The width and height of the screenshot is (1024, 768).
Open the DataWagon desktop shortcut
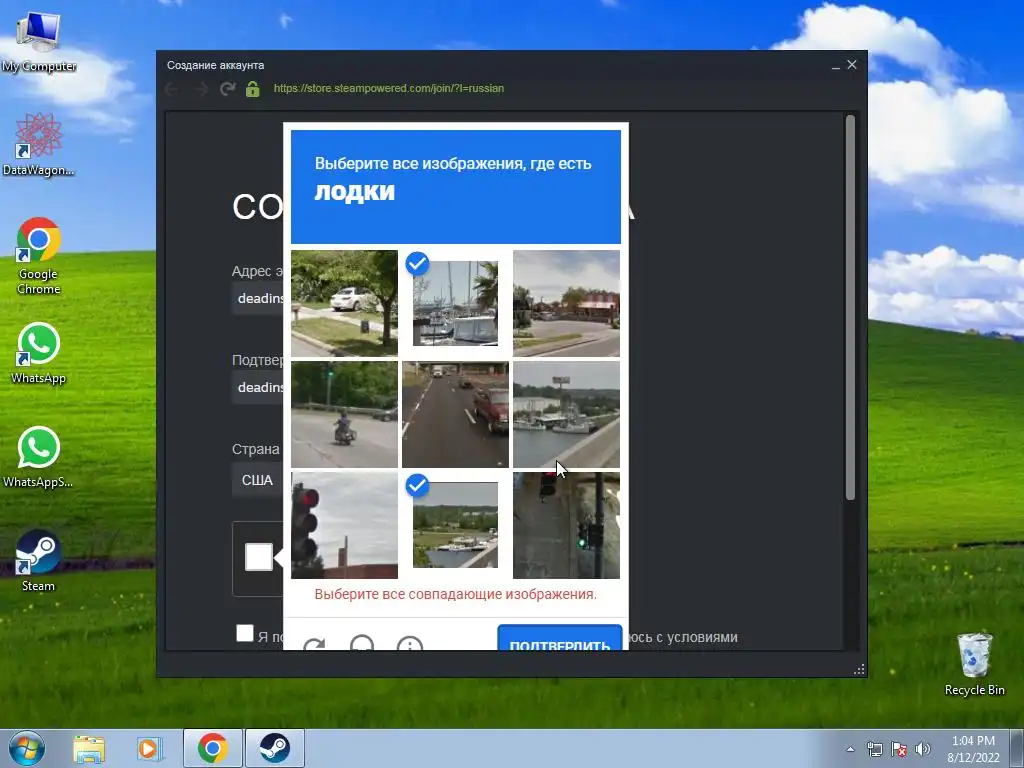39,144
